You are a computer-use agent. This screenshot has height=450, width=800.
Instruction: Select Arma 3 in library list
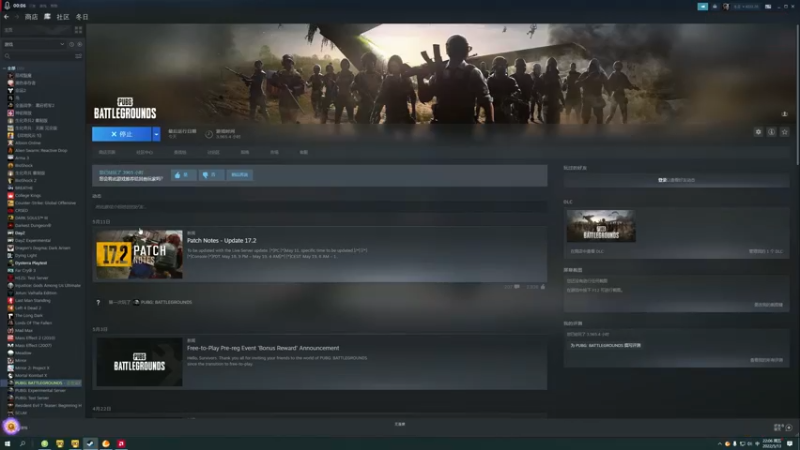(x=22, y=158)
